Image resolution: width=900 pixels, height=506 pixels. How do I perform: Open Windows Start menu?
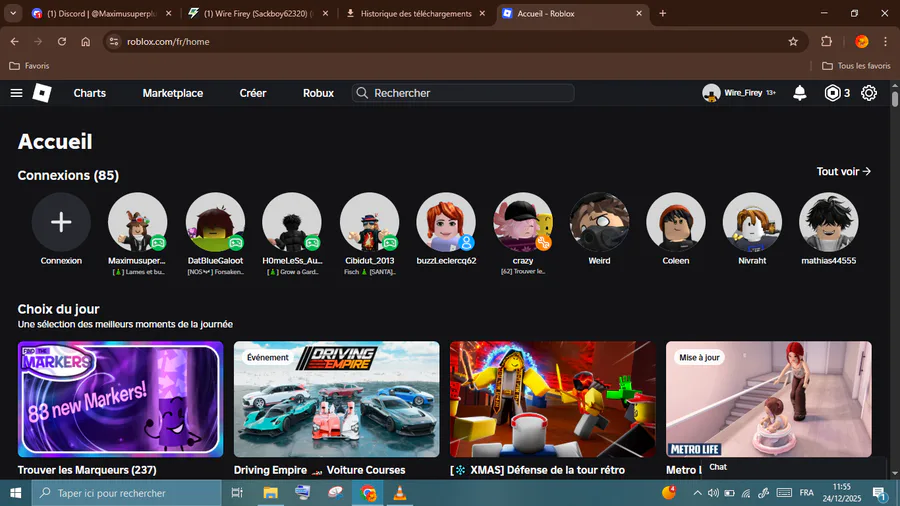click(15, 493)
